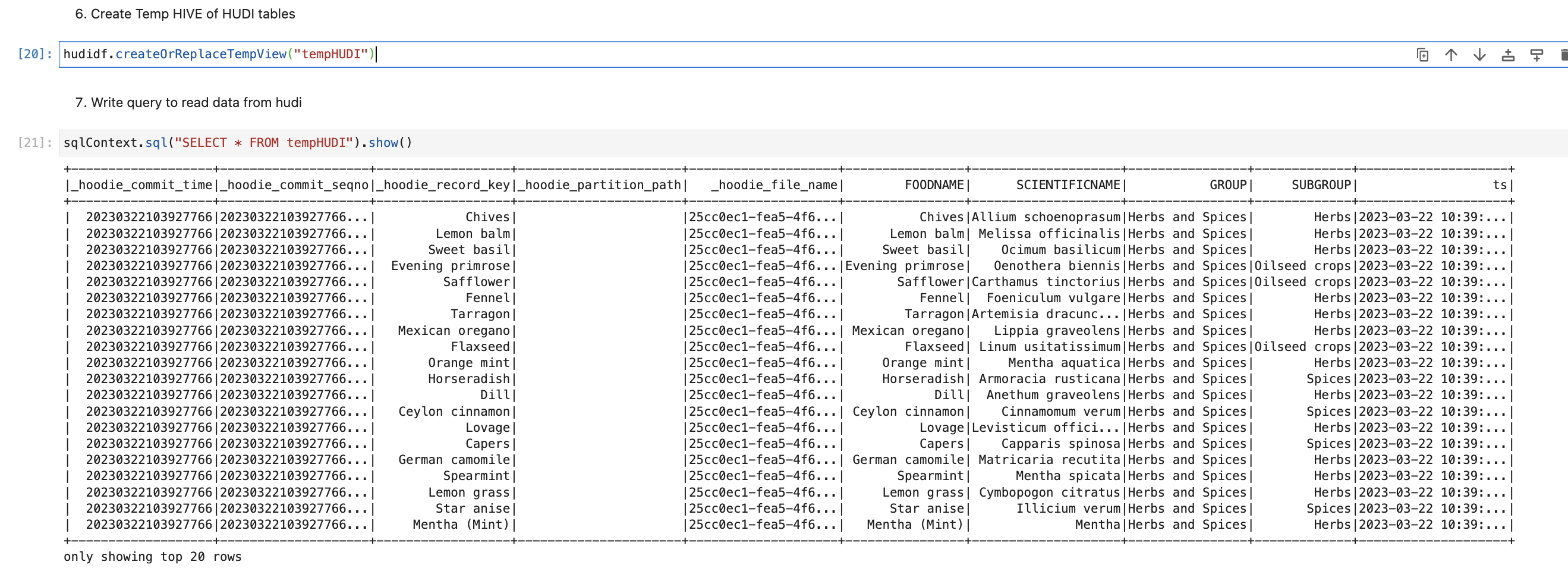Viewport: 1568px width, 571px height.
Task: Click the [21] cell execution prompt
Action: pyautogui.click(x=34, y=143)
